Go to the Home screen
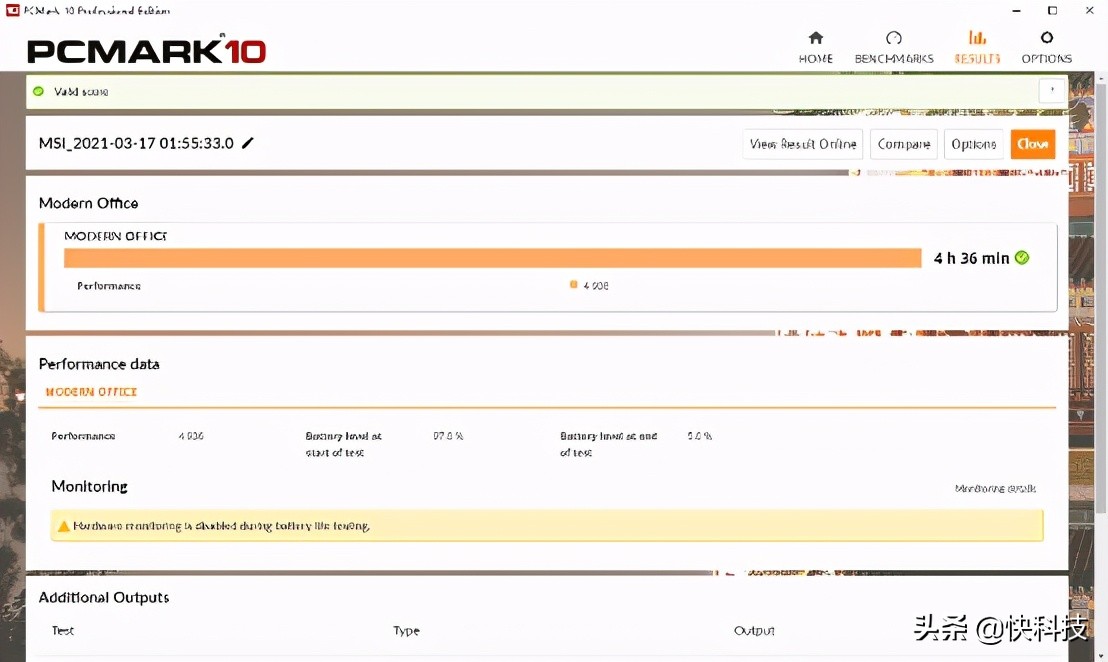Viewport: 1108px width, 662px height. [815, 47]
